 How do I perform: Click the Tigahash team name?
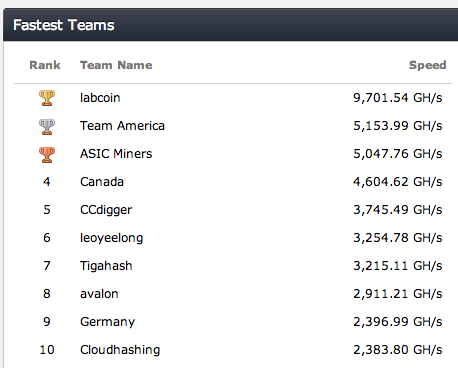106,266
